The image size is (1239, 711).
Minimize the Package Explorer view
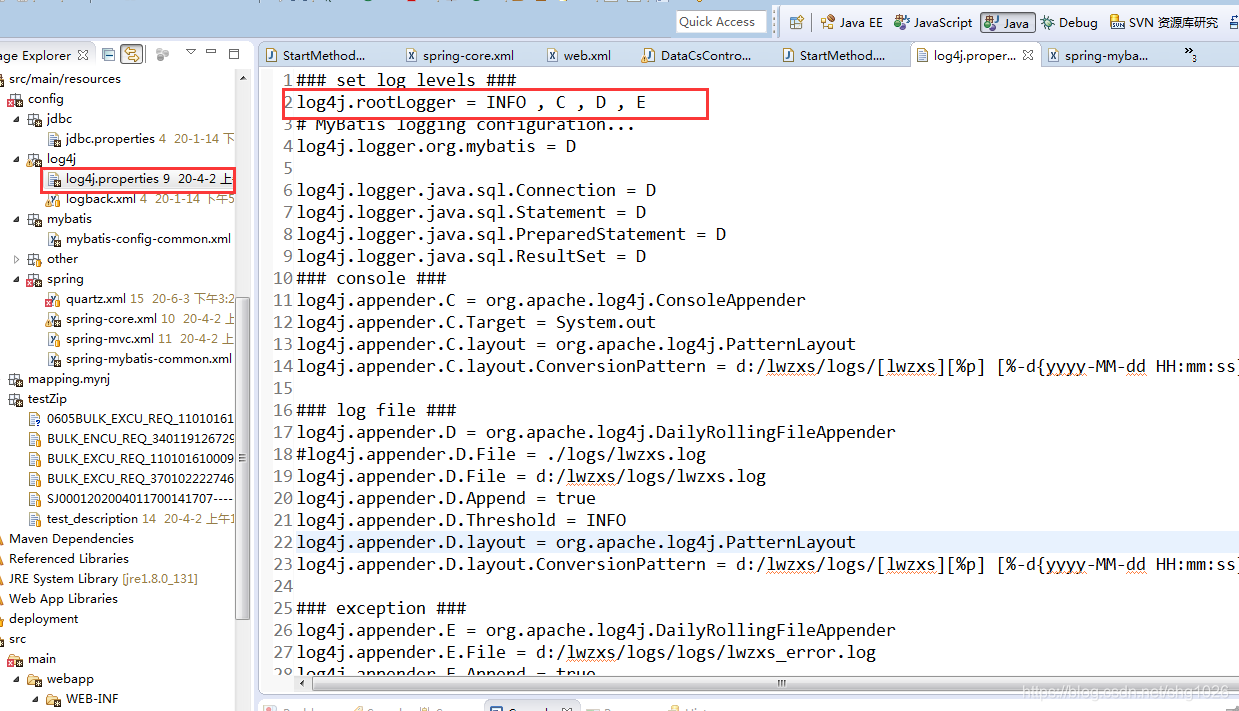click(212, 53)
